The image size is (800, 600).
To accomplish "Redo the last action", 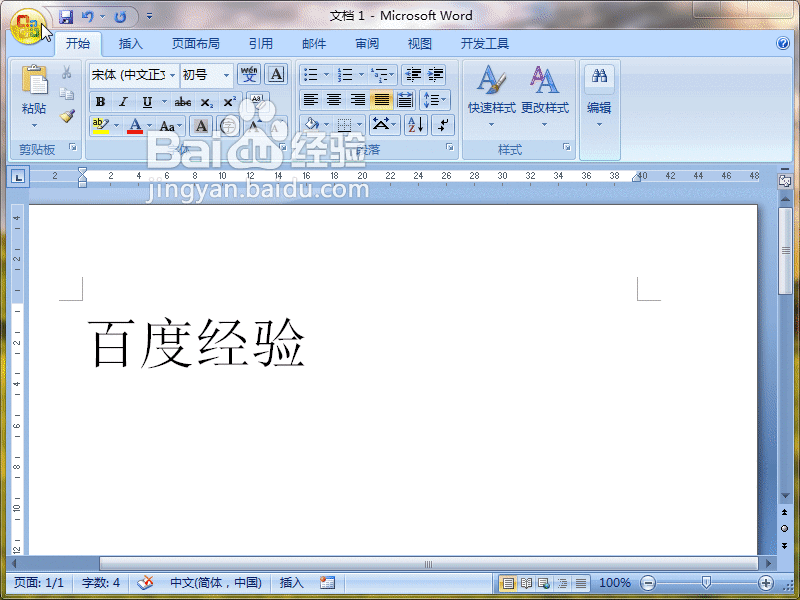I will click(120, 17).
